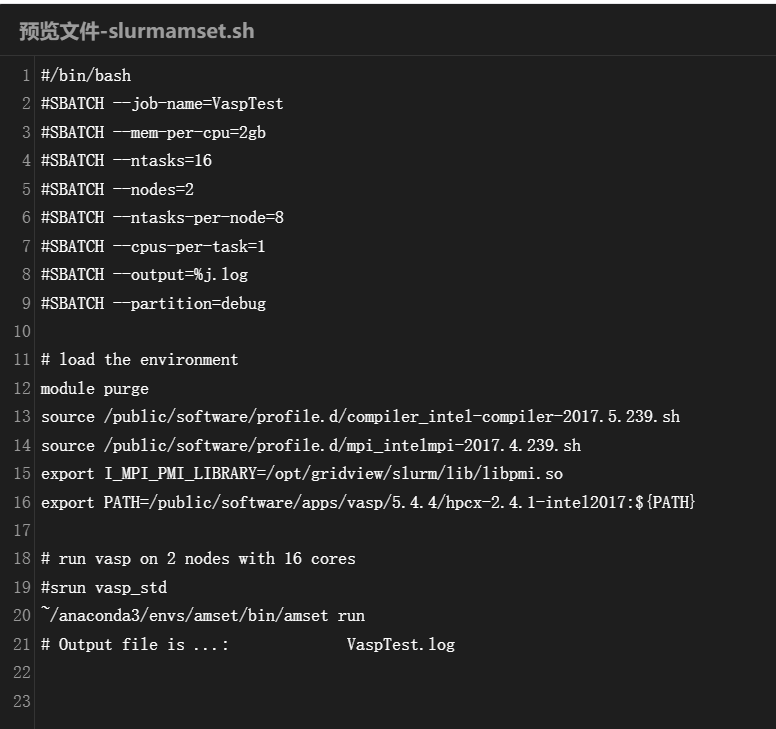776x729 pixels.
Task: Click the export PATH vasp line
Action: point(367,502)
